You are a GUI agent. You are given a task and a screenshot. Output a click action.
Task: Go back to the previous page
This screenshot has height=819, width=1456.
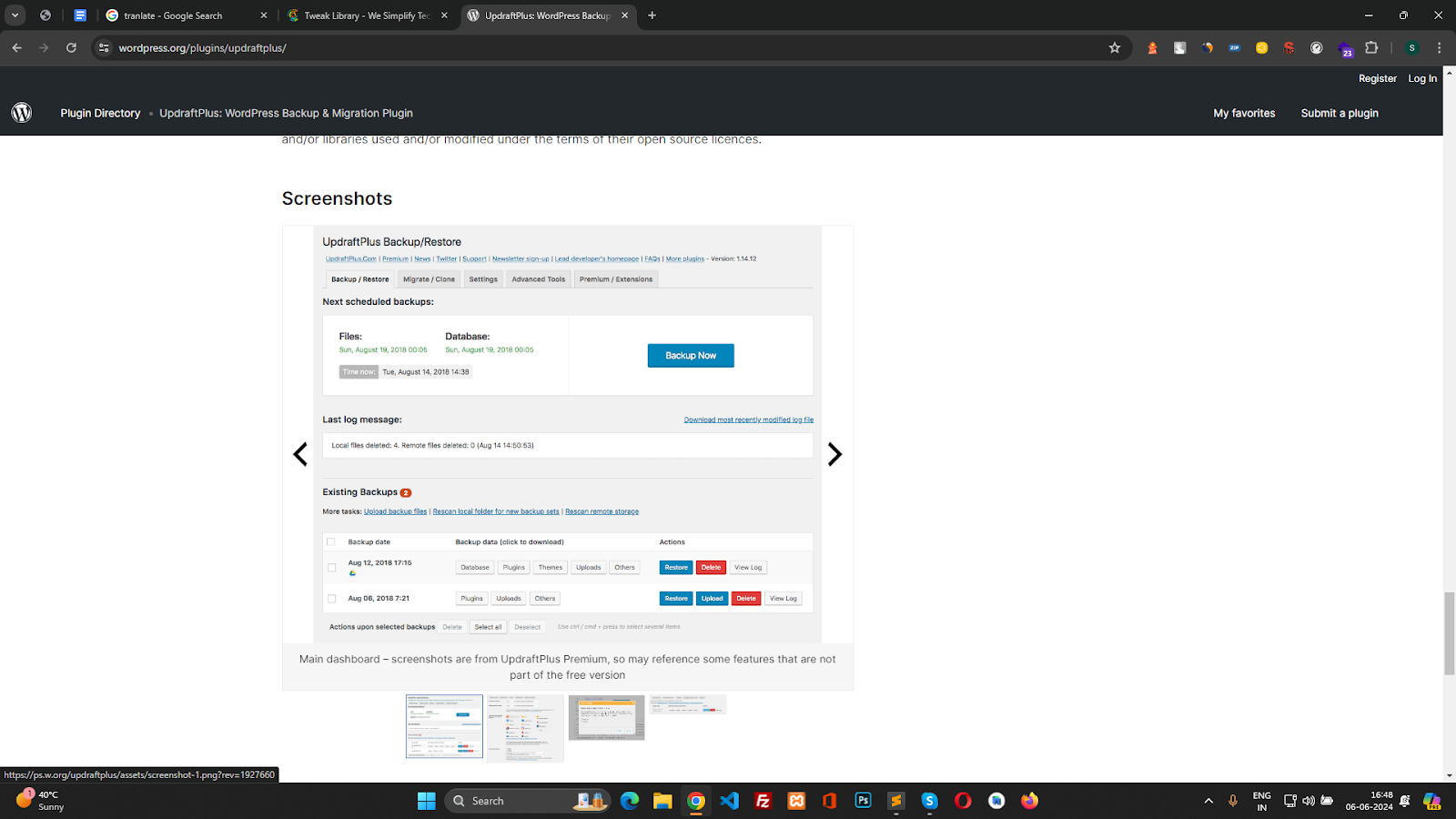pos(16,47)
